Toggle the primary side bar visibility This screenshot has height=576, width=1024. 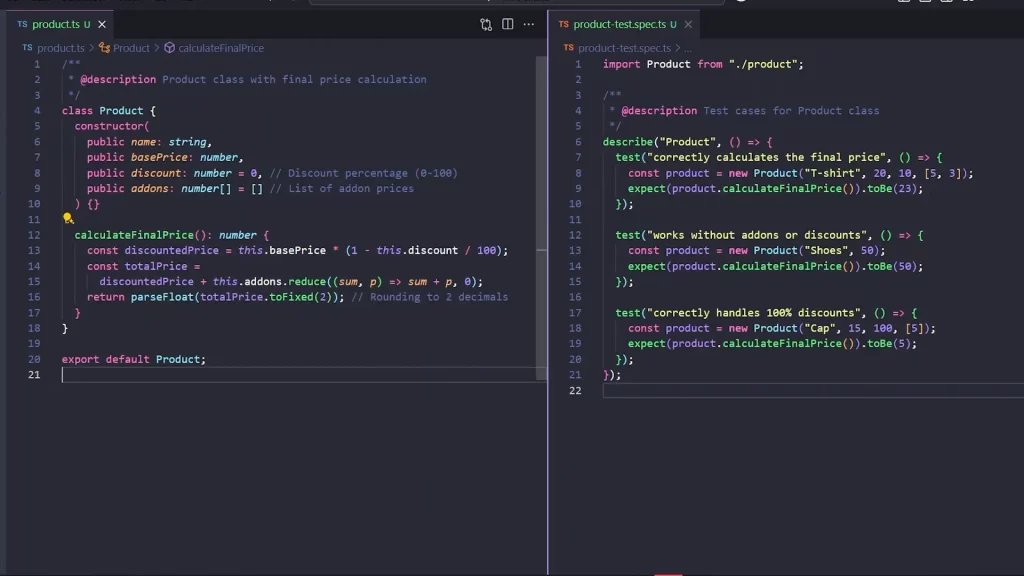[x=903, y=4]
